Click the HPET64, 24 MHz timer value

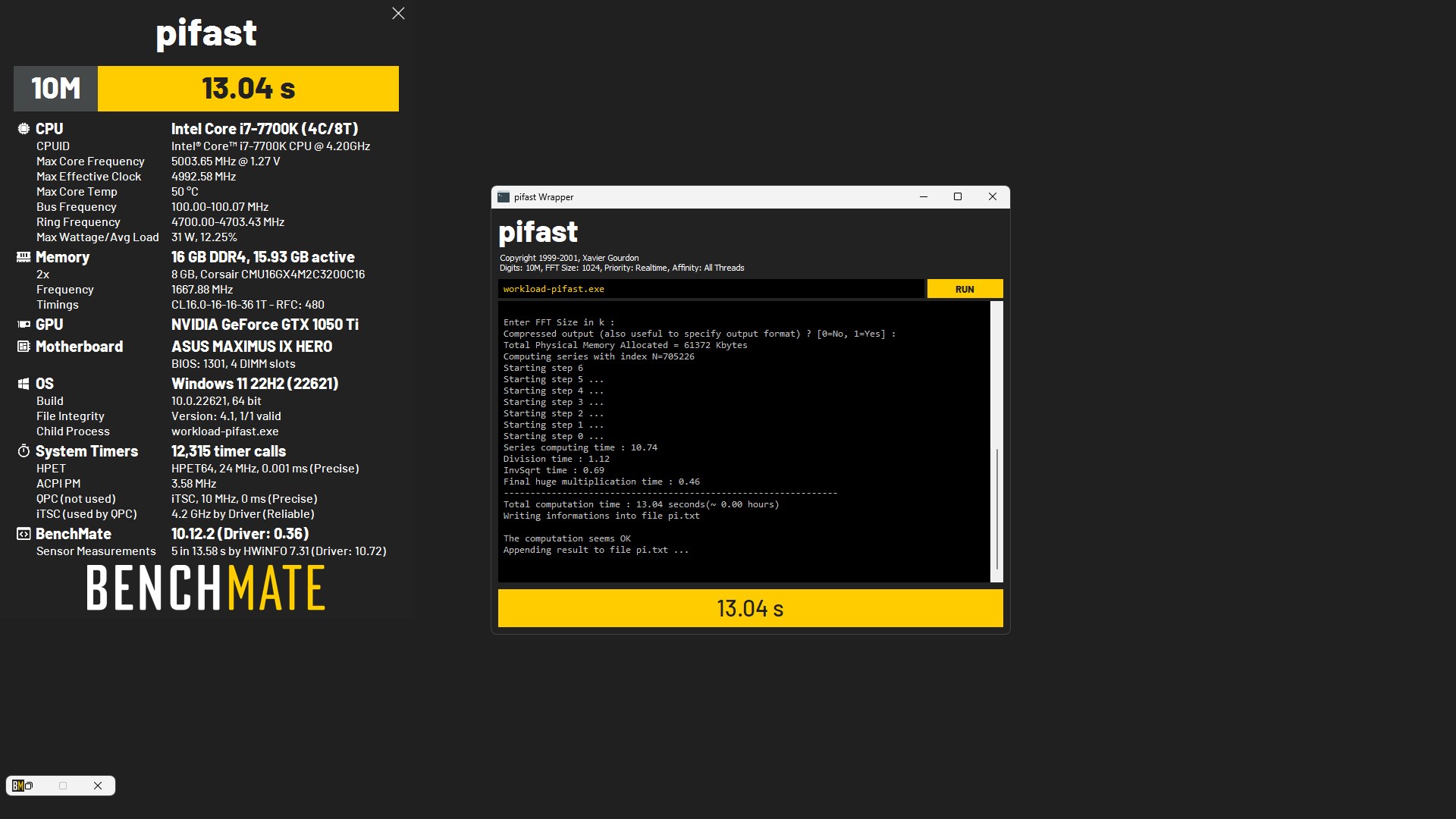point(265,469)
